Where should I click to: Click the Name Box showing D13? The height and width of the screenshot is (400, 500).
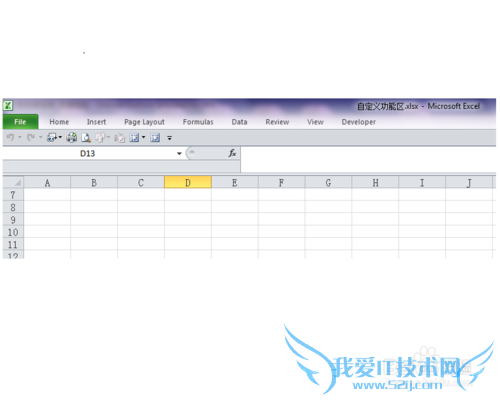(87, 154)
